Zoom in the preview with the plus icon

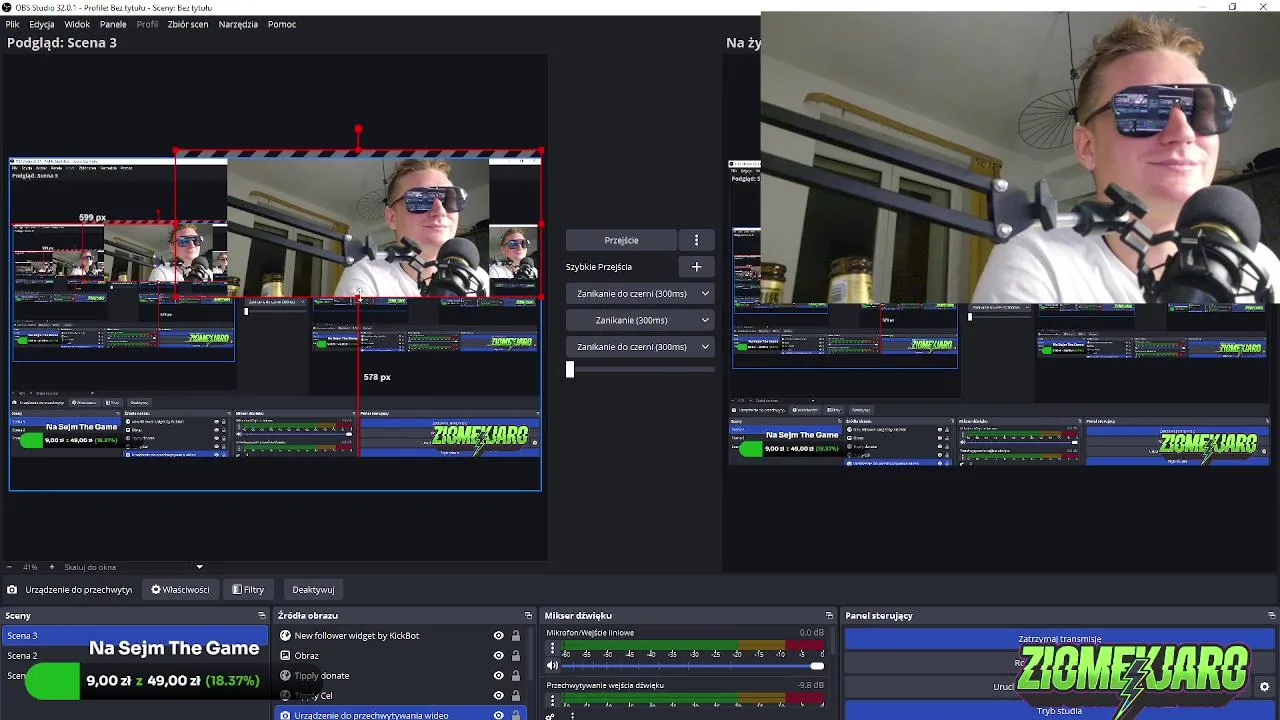click(x=52, y=567)
